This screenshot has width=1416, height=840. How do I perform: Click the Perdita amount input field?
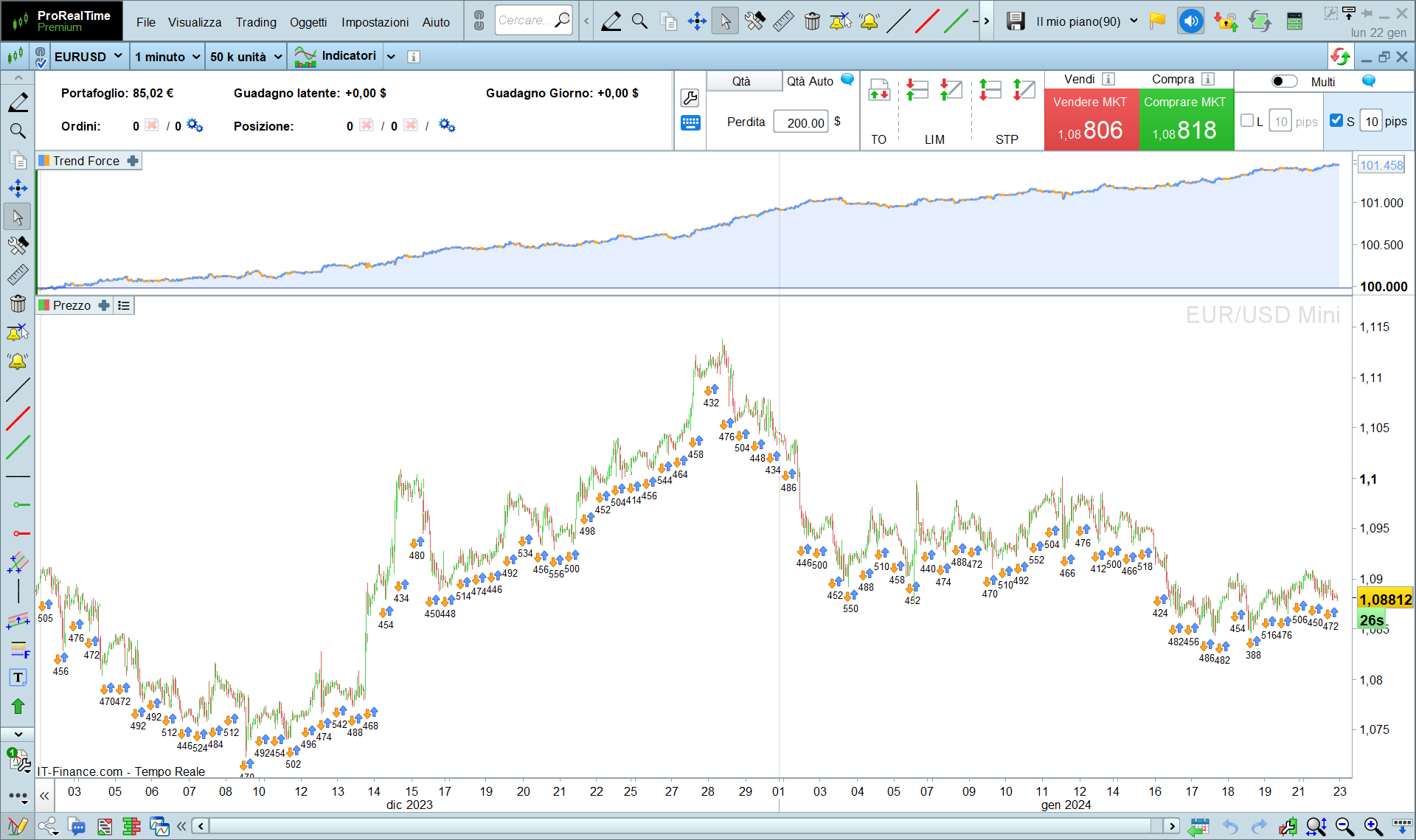(x=801, y=122)
